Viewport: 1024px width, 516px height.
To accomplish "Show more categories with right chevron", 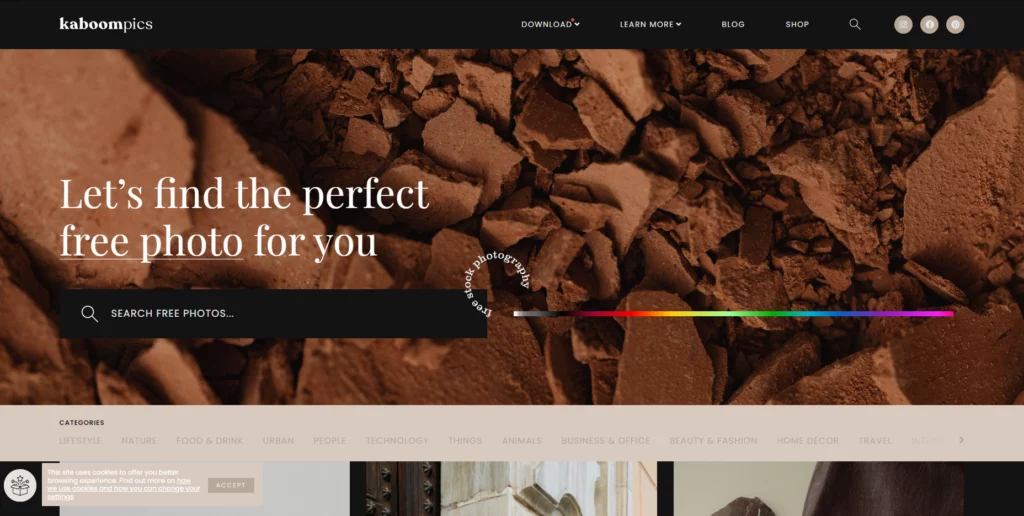I will [961, 440].
